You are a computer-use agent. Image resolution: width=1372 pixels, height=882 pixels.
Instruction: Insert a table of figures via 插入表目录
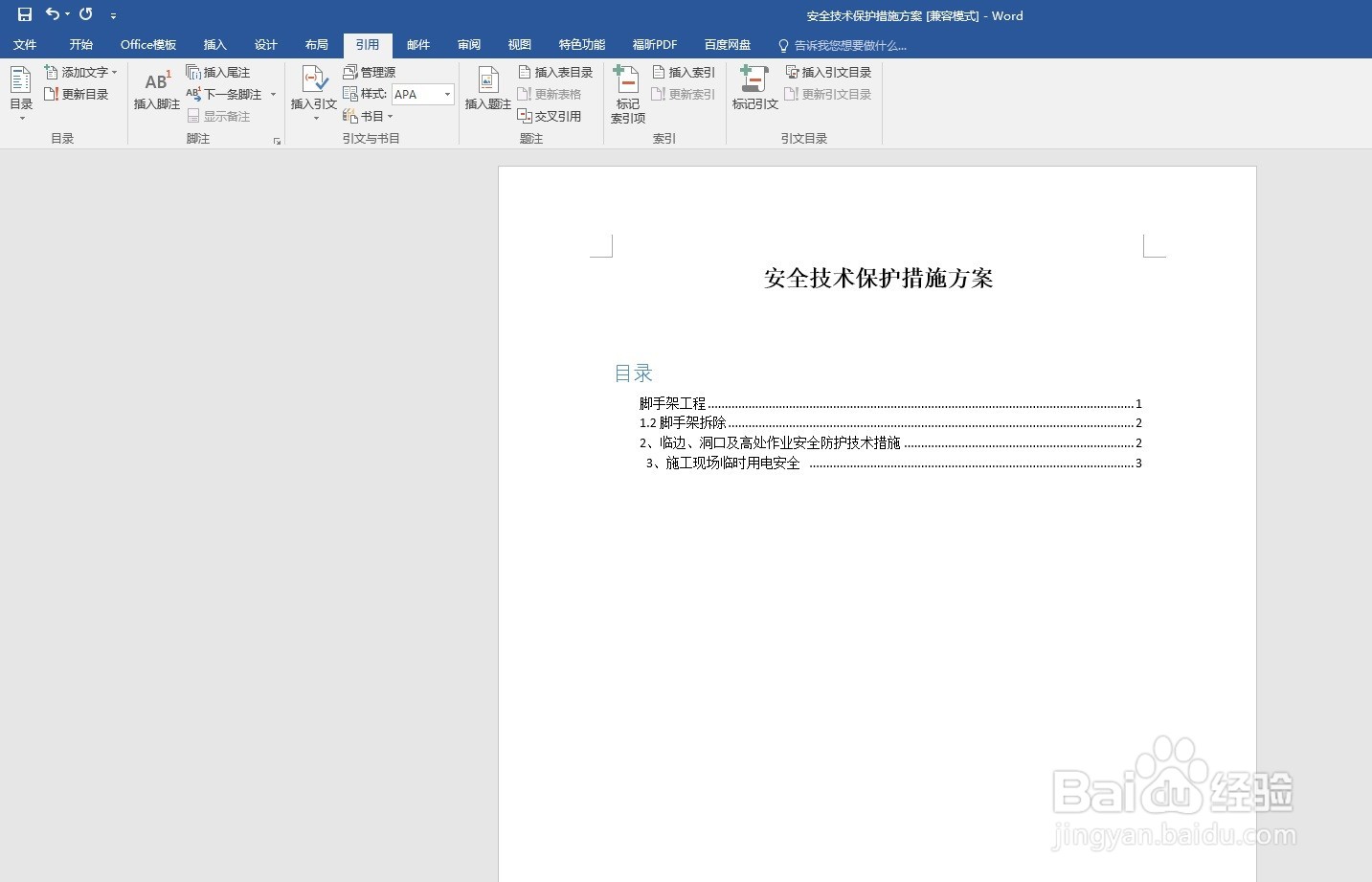pyautogui.click(x=556, y=72)
